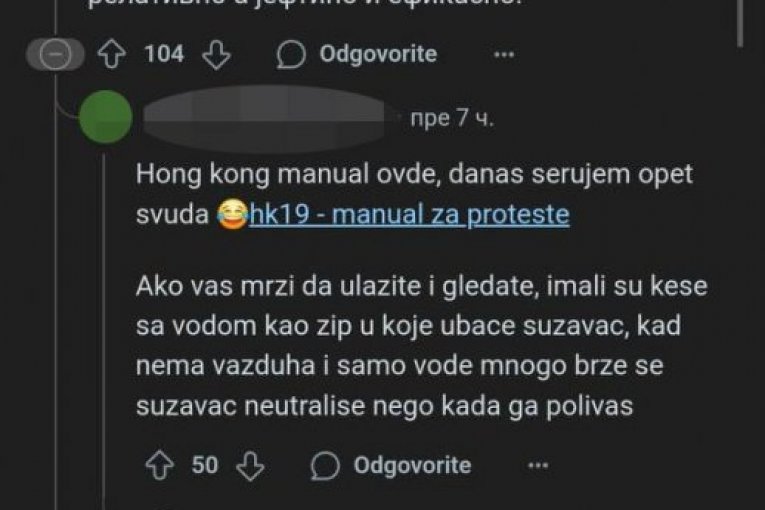
Task: Open the comment permalink 'пре 7 ч.'
Action: 452,118
